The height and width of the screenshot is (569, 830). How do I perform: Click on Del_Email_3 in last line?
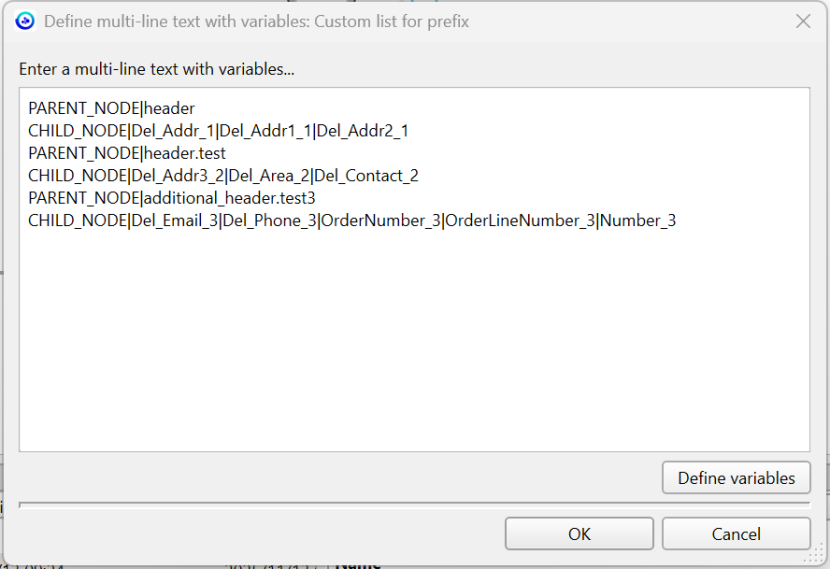click(175, 220)
